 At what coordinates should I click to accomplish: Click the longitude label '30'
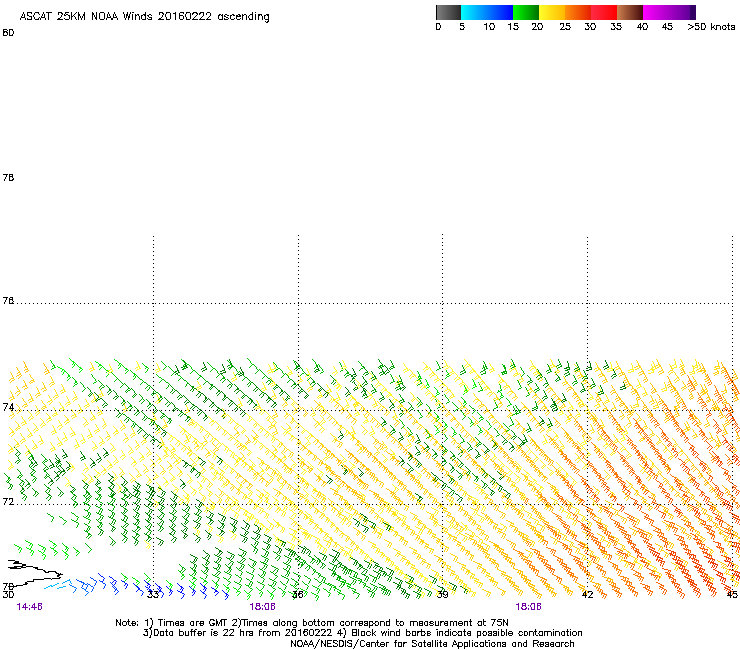tap(8, 595)
